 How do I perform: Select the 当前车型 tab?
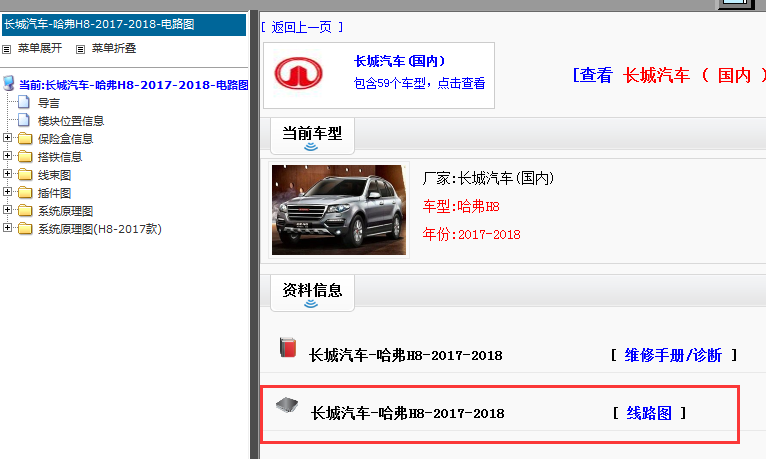[312, 136]
